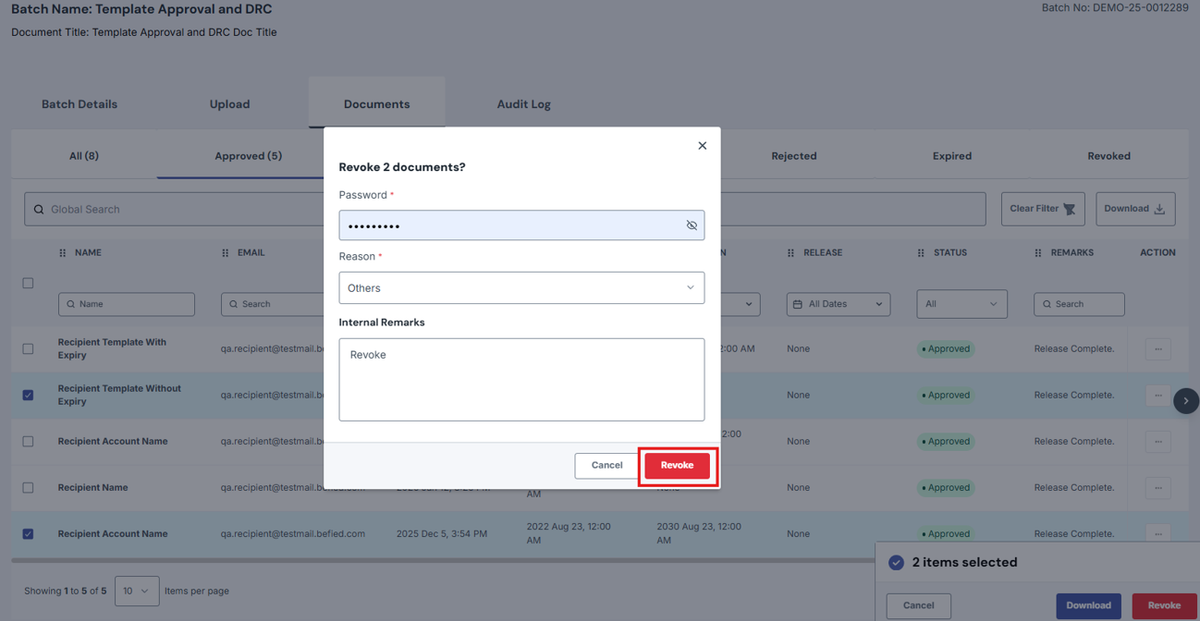
Task: Show the All (8) documents filter
Action: click(x=84, y=156)
